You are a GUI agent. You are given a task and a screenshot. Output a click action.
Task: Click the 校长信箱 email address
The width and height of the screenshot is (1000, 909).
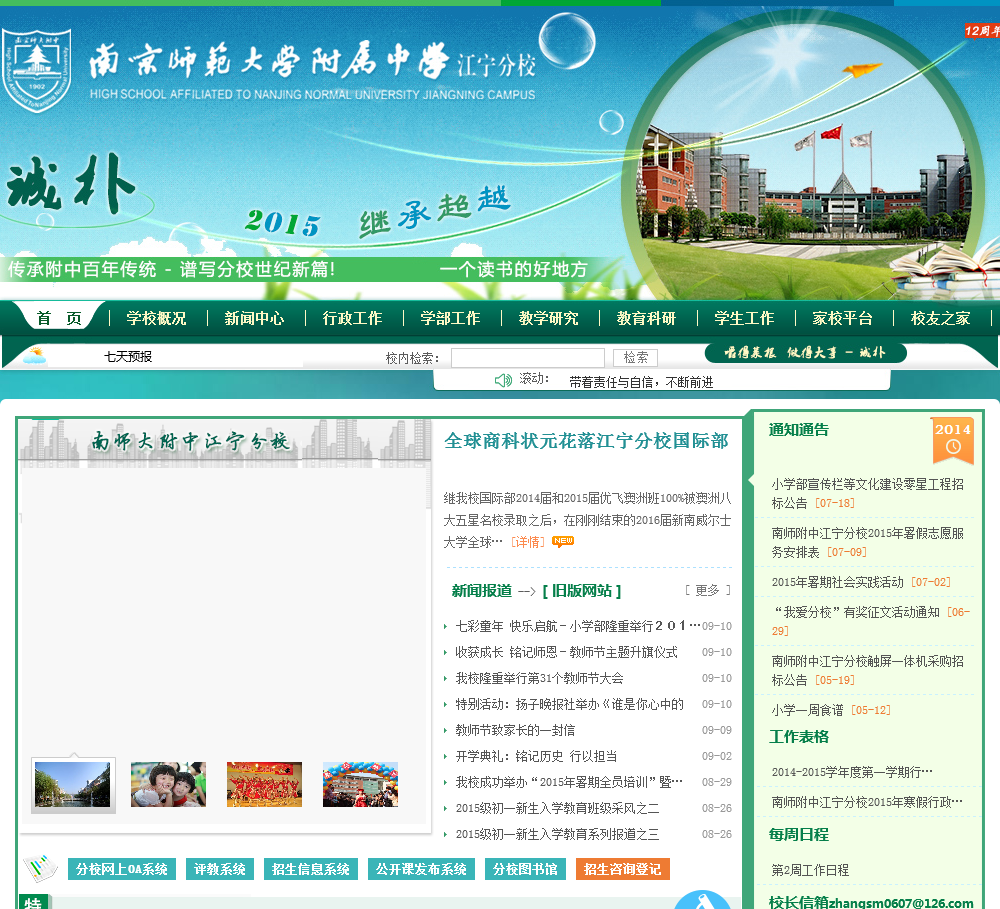tap(901, 902)
